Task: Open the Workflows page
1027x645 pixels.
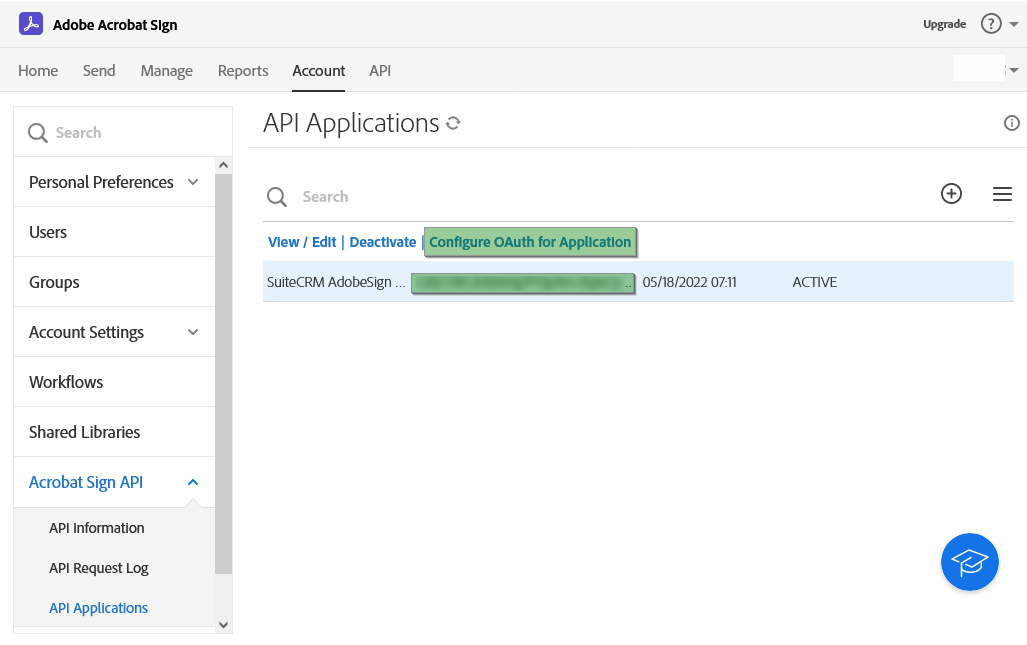Action: [65, 382]
